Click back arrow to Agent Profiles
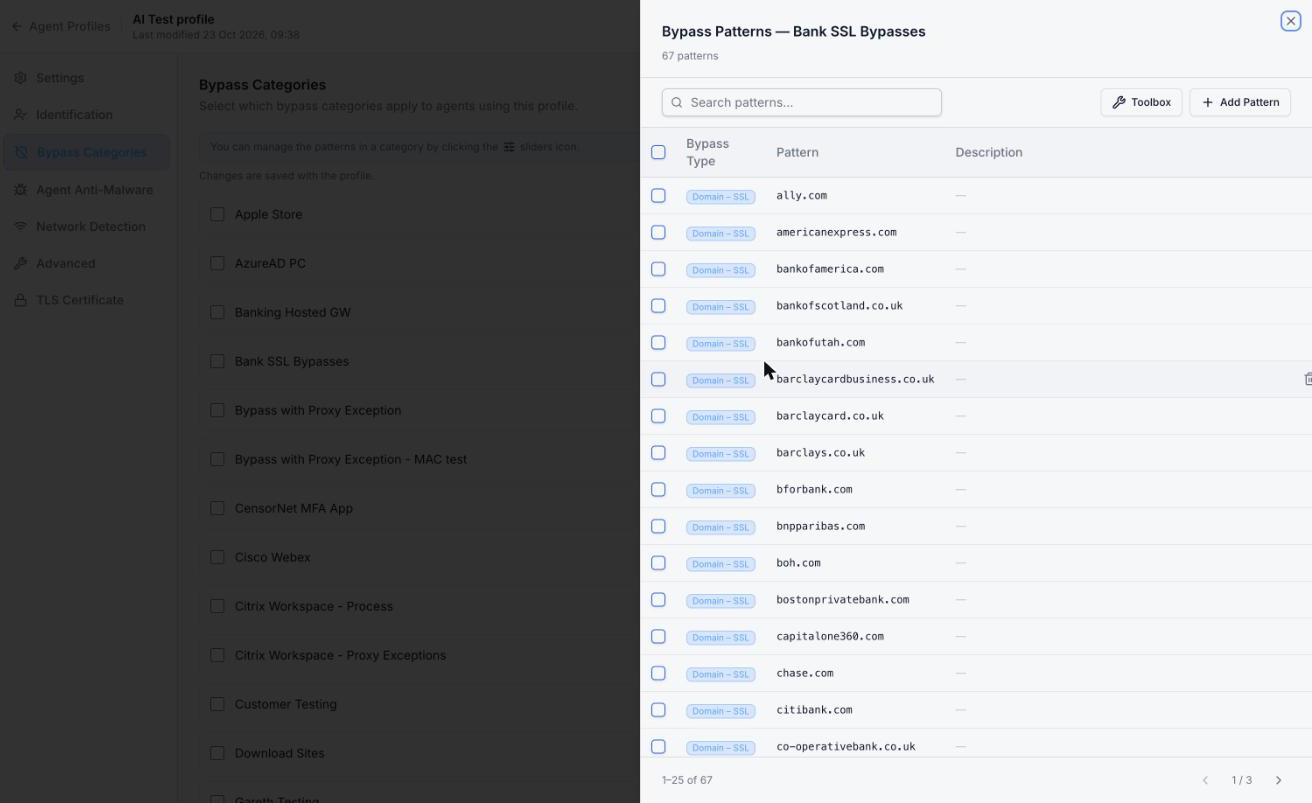The width and height of the screenshot is (1312, 803). (16, 26)
